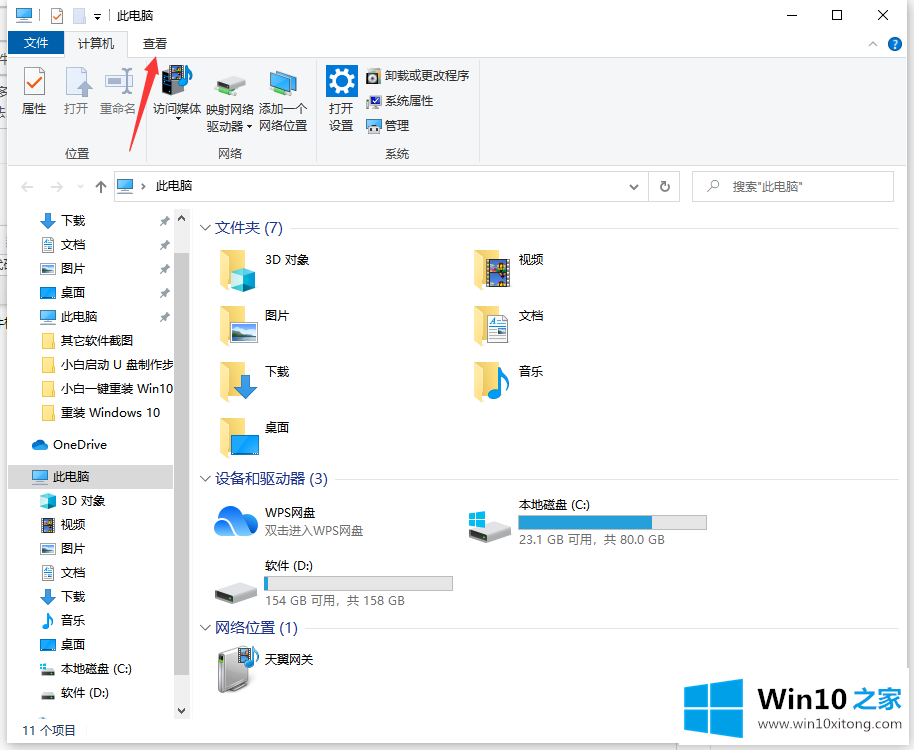Switch to the 计算机 ribbon tab
This screenshot has height=750, width=914.
pyautogui.click(x=96, y=44)
